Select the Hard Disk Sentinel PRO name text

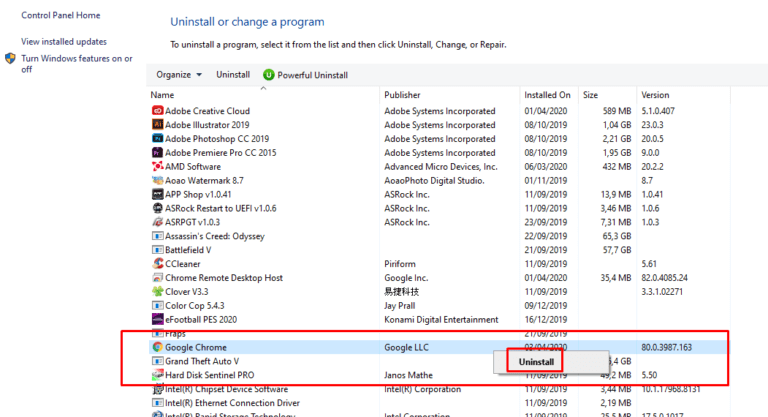210,375
